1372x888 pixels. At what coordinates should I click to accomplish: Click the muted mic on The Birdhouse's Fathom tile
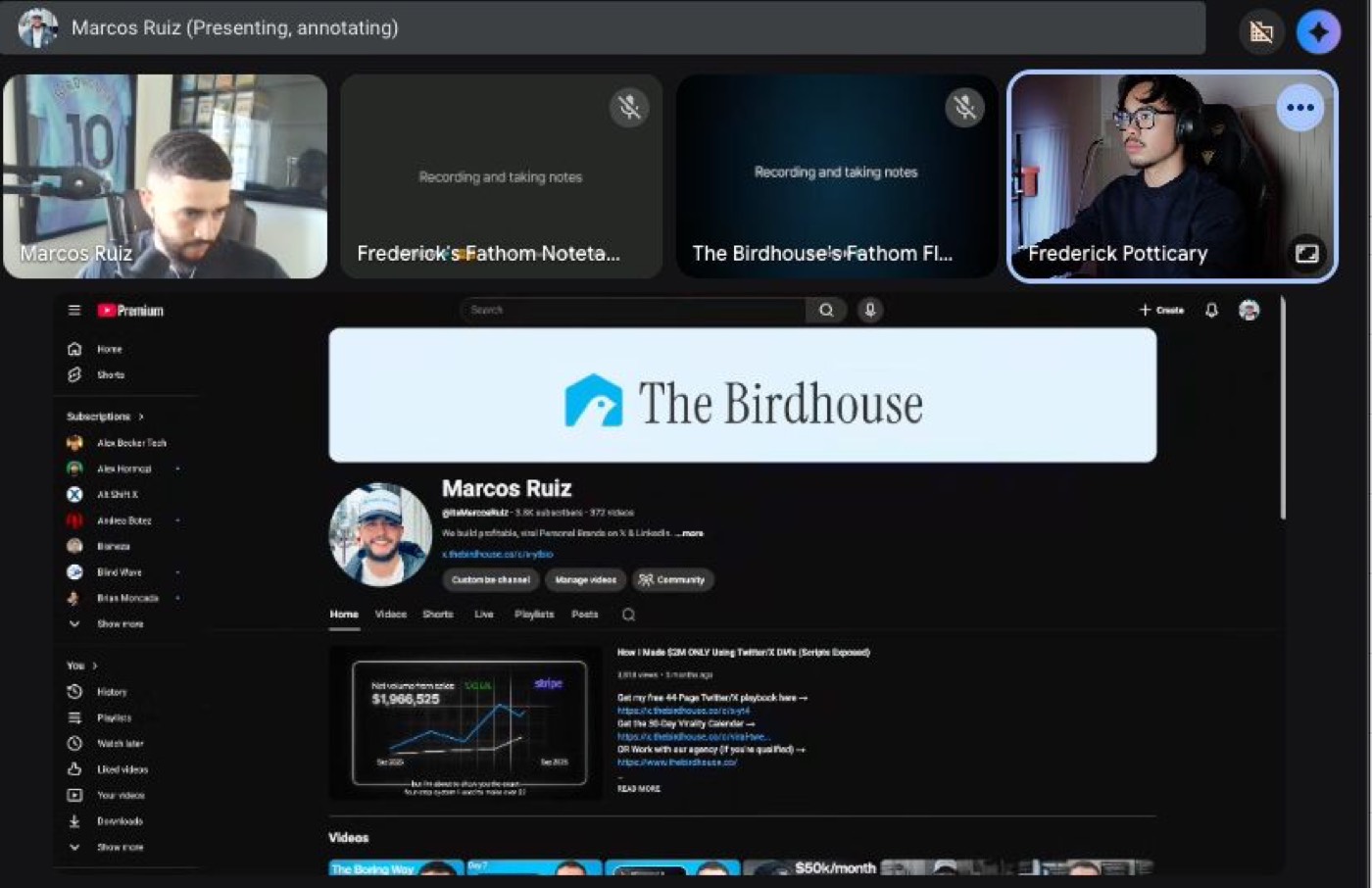[x=965, y=107]
